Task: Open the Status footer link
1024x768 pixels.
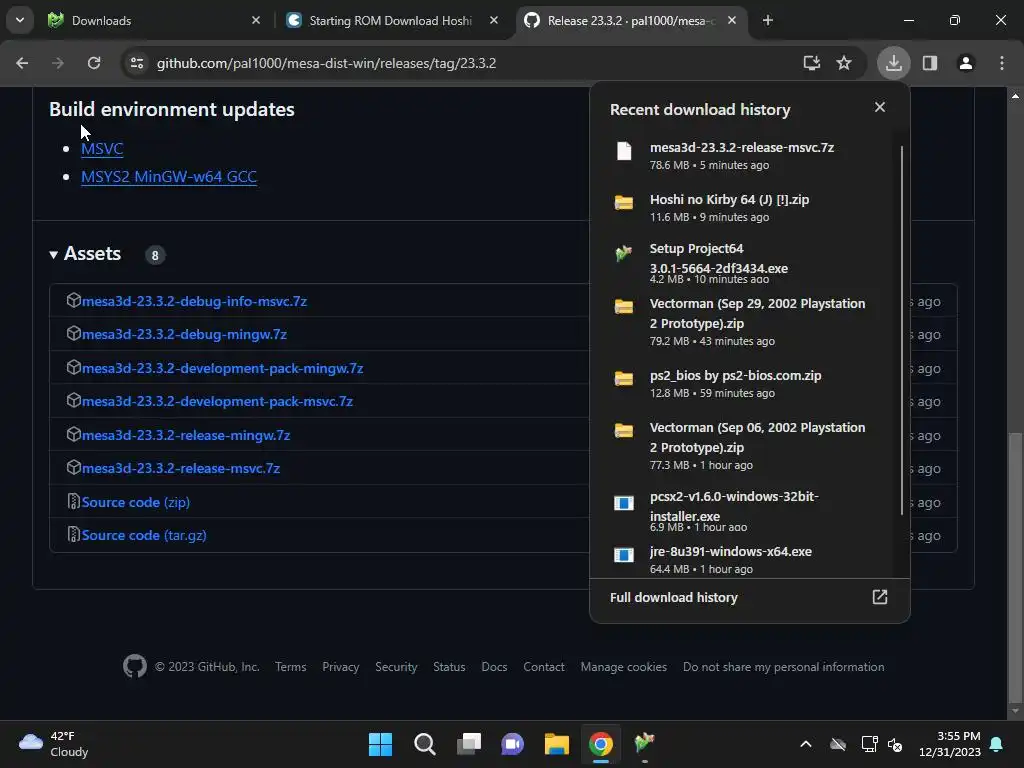Action: click(x=449, y=667)
